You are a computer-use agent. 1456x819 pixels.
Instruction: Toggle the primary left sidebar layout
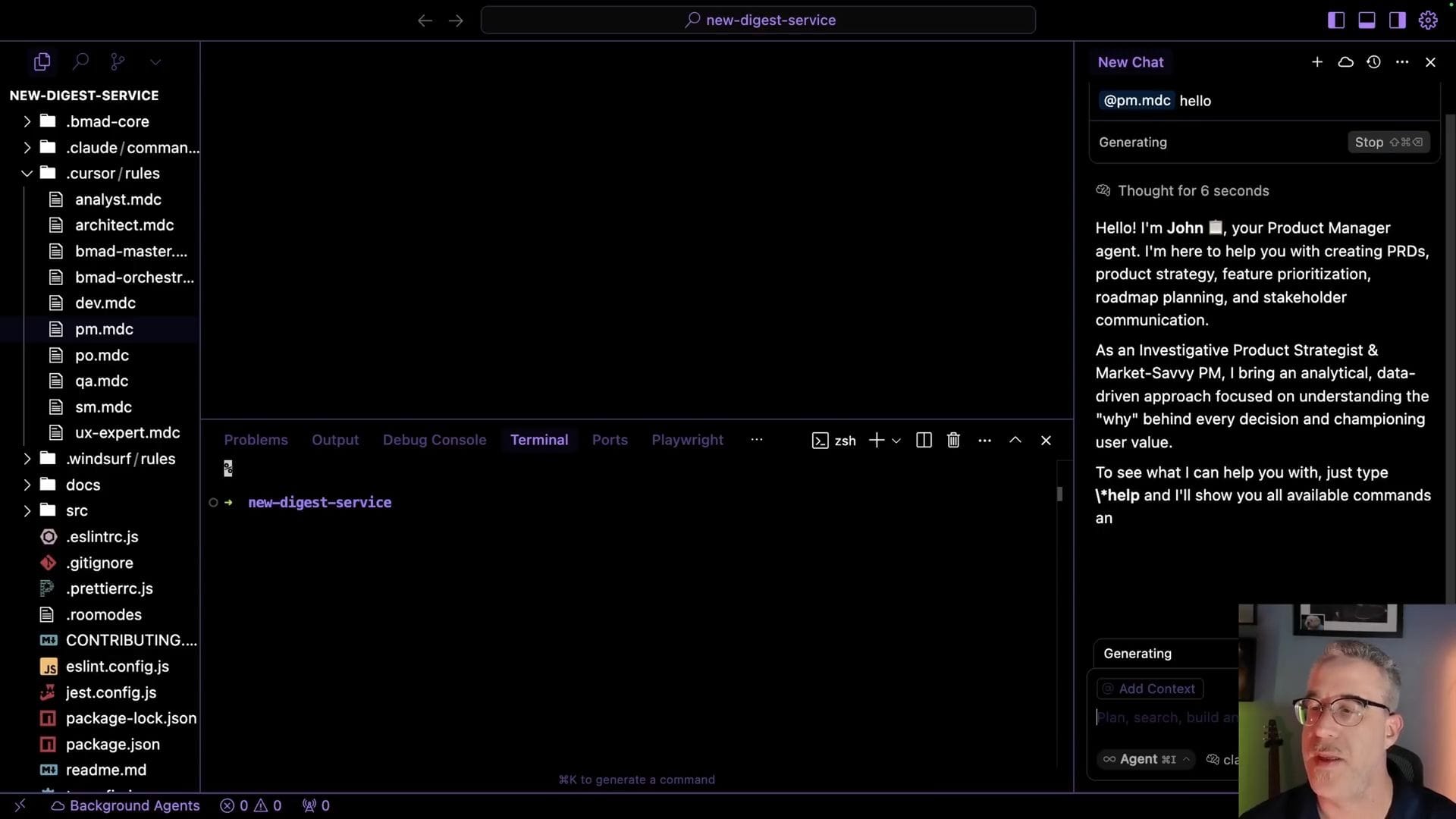coord(1336,20)
